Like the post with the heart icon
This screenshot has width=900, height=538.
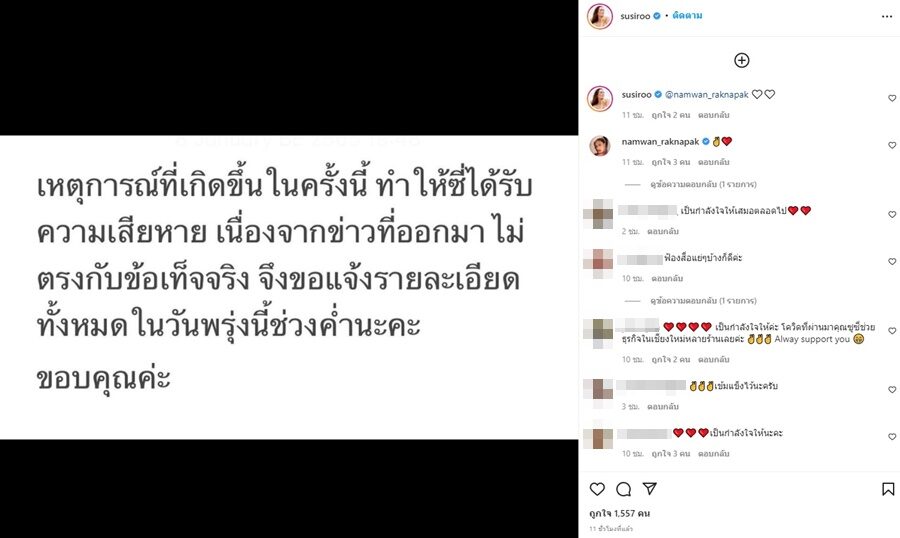[x=597, y=489]
